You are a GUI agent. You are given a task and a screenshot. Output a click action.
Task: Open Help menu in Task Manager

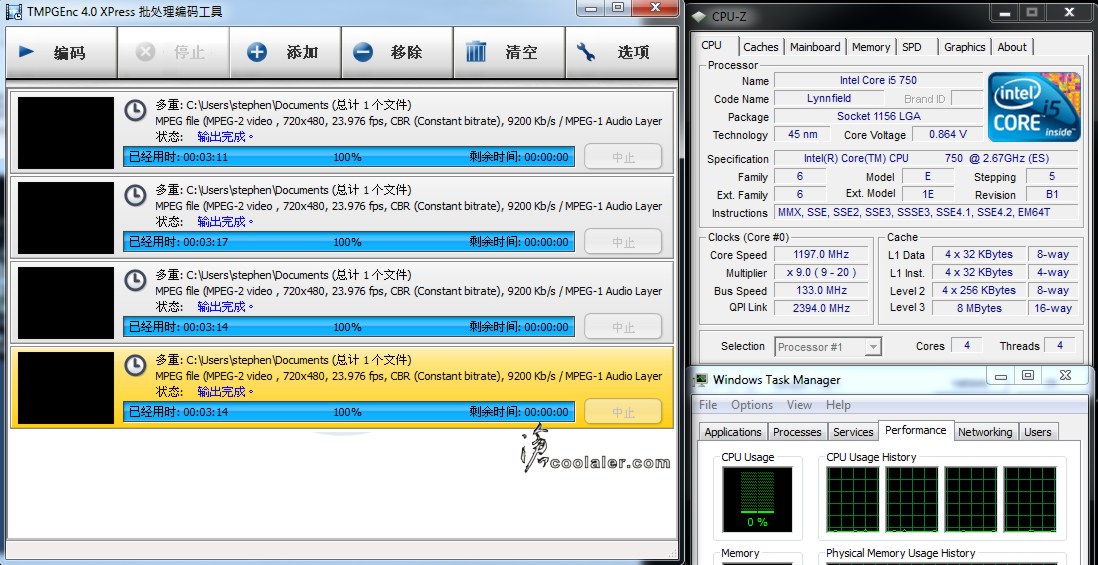pos(838,405)
